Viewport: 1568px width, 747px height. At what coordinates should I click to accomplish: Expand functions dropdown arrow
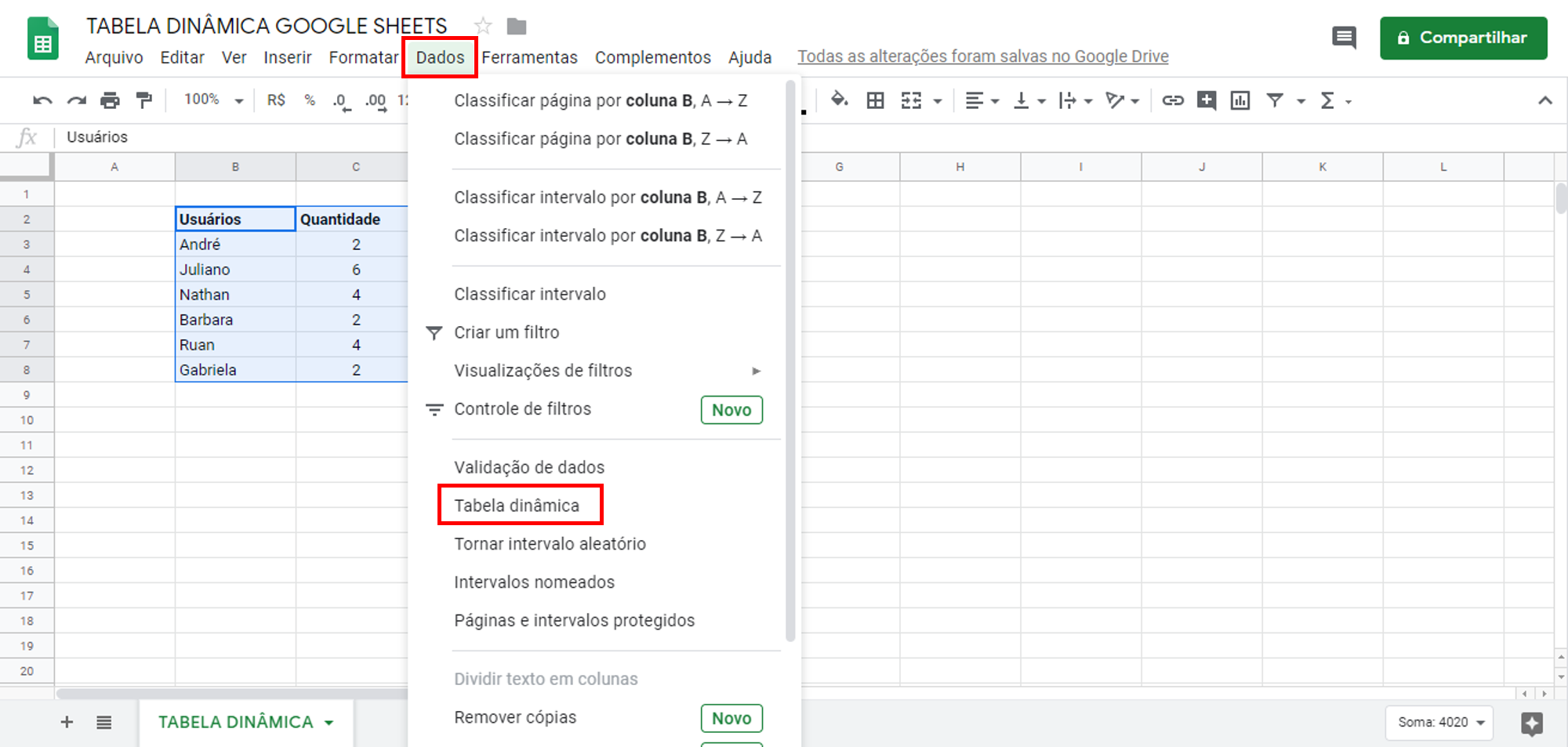(1348, 101)
